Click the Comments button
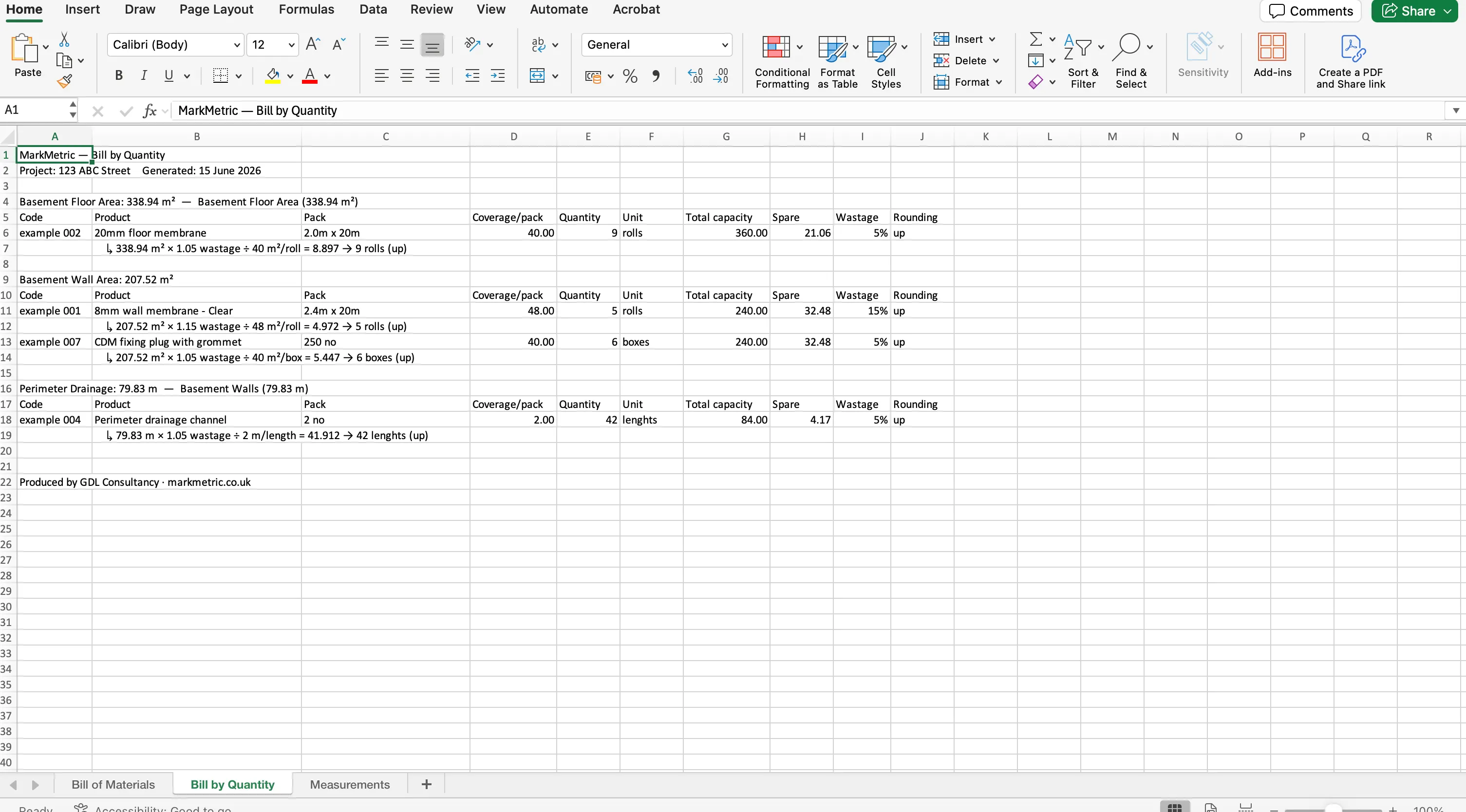1466x812 pixels. click(x=1311, y=11)
